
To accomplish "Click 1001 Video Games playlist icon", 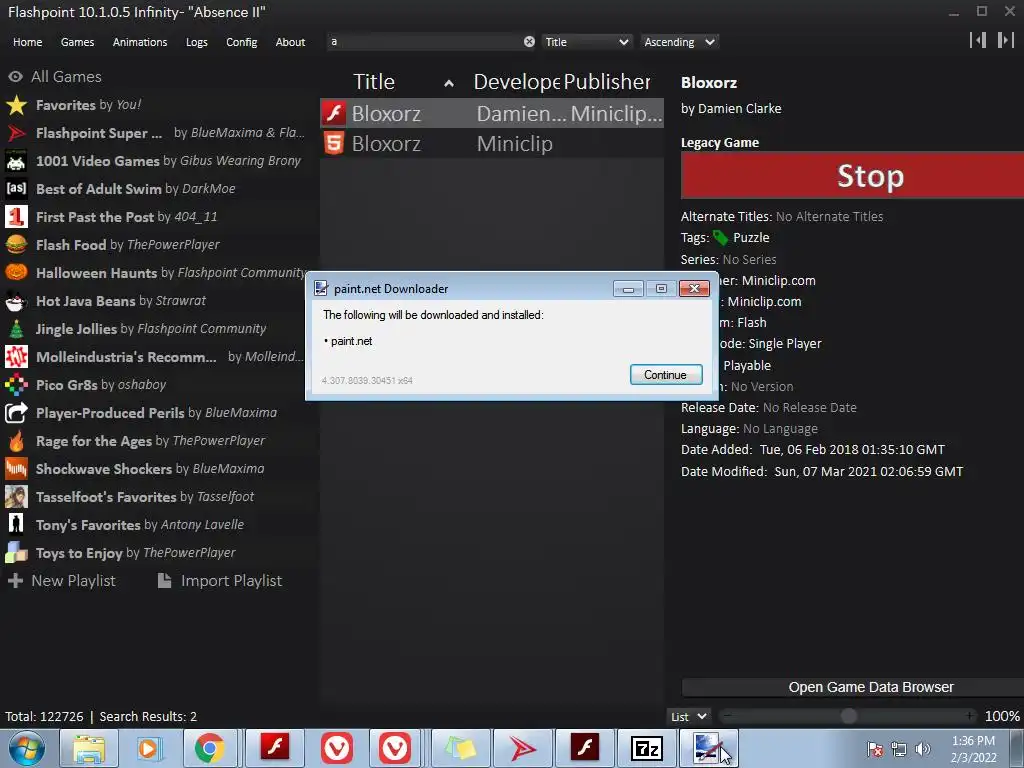I will [16, 161].
